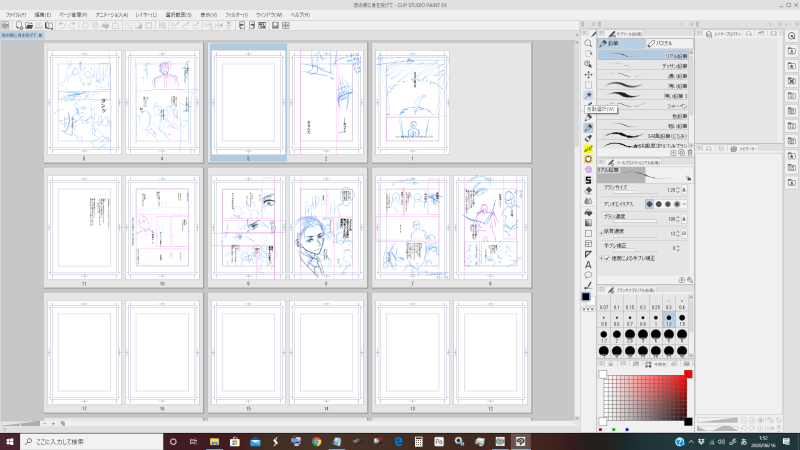Select fourth strongest anti-aliasing option
This screenshot has height=450, width=800.
click(x=677, y=204)
